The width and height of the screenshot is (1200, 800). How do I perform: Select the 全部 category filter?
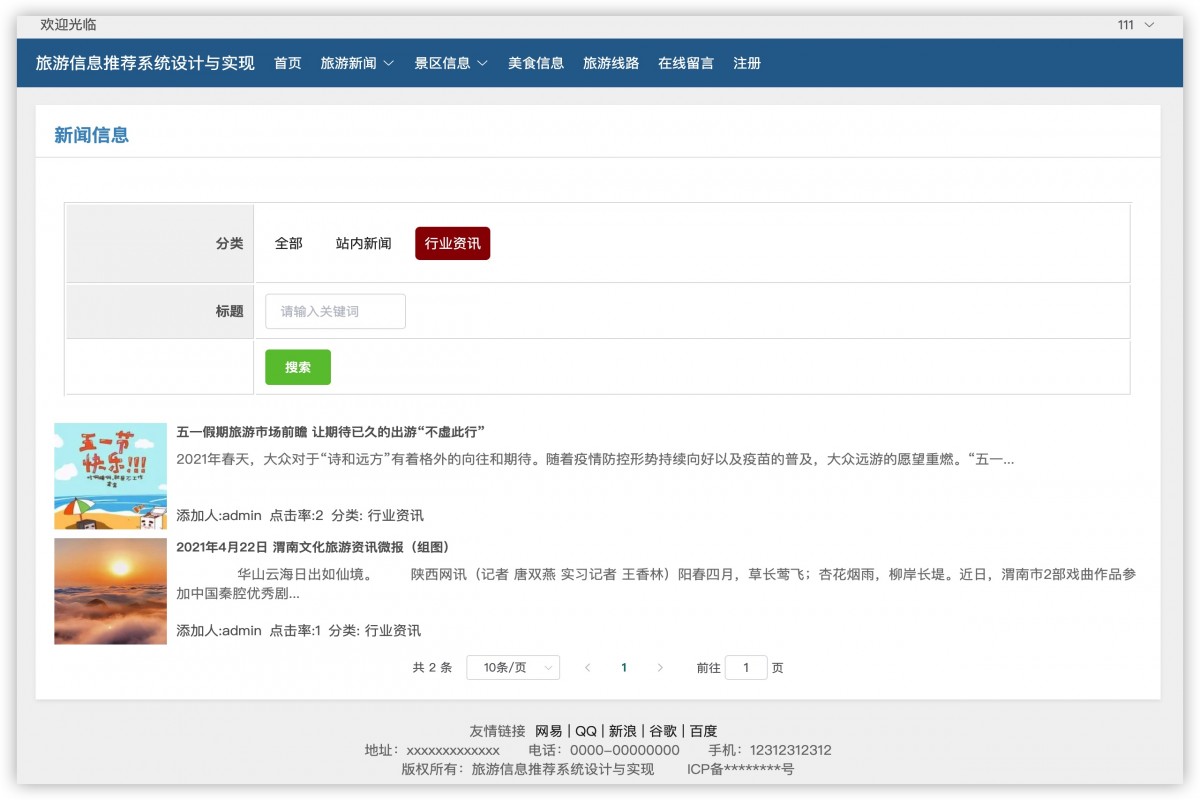[x=289, y=243]
